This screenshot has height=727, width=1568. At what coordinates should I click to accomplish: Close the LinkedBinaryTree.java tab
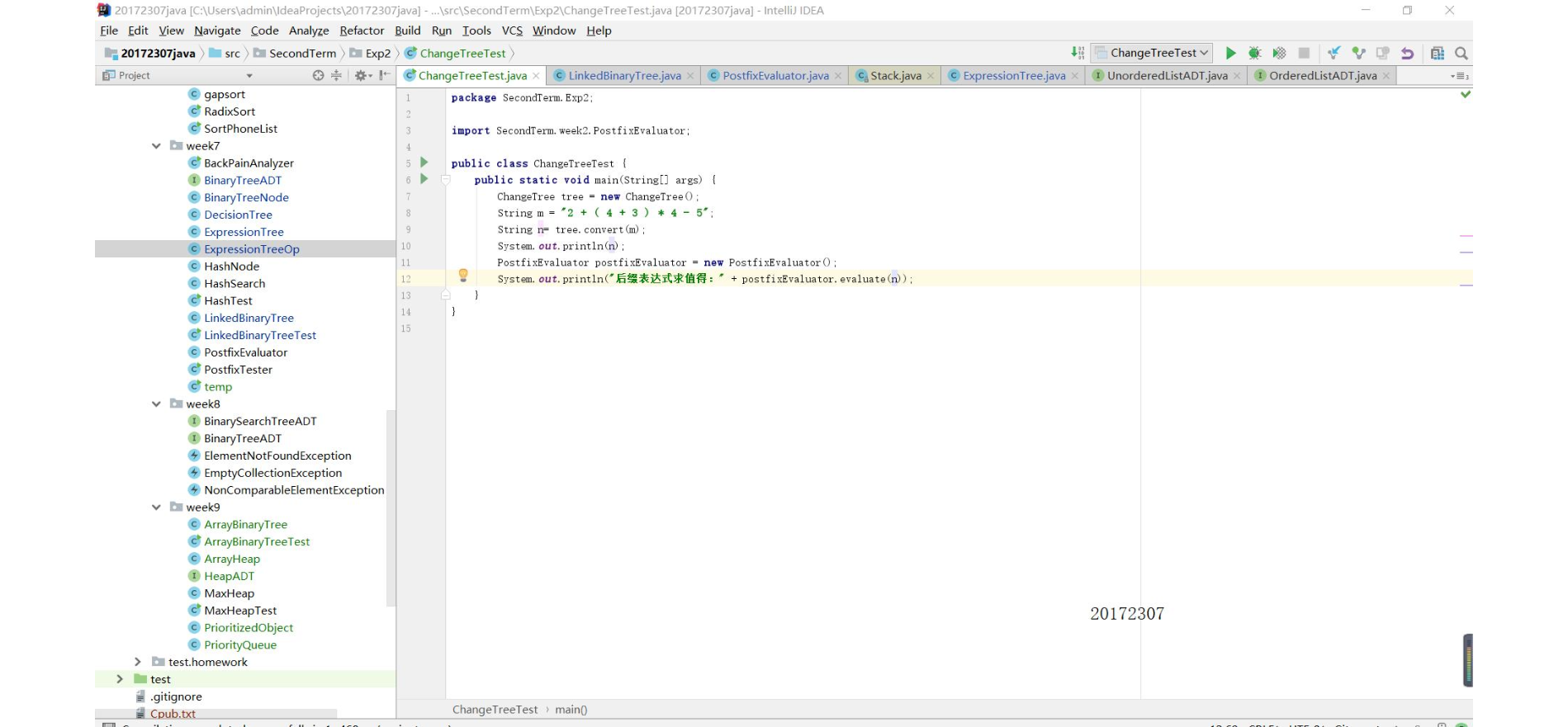coord(690,76)
